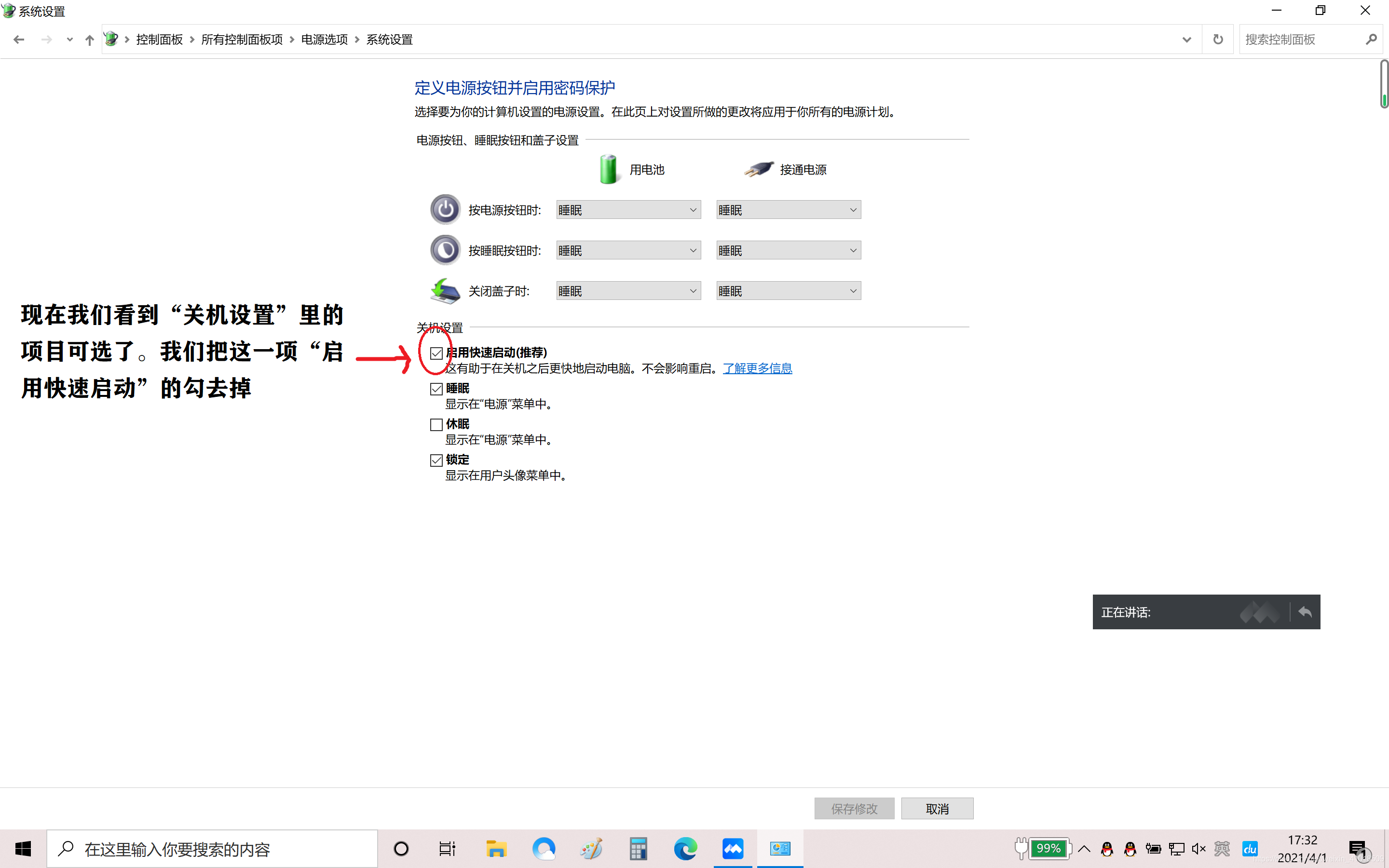1389x868 pixels.
Task: Open File Explorer from the taskbar
Action: click(x=496, y=849)
